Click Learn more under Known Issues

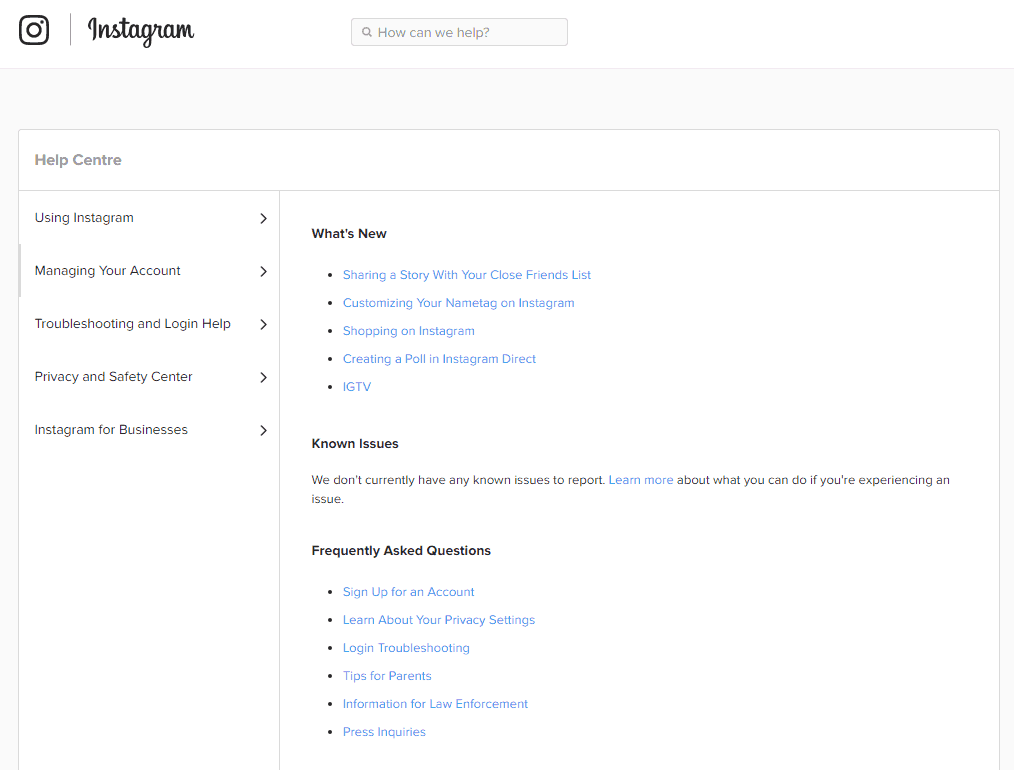coord(641,480)
